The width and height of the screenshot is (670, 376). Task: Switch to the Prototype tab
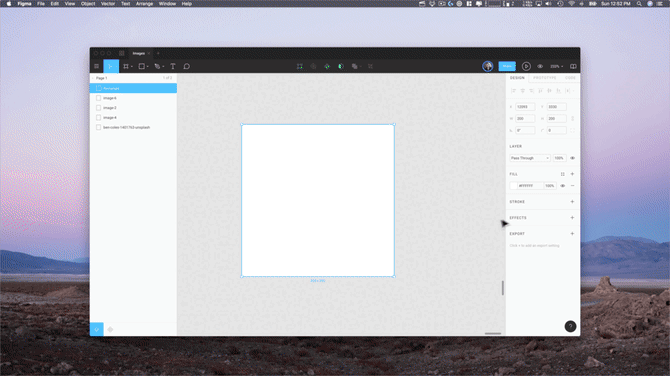(544, 78)
